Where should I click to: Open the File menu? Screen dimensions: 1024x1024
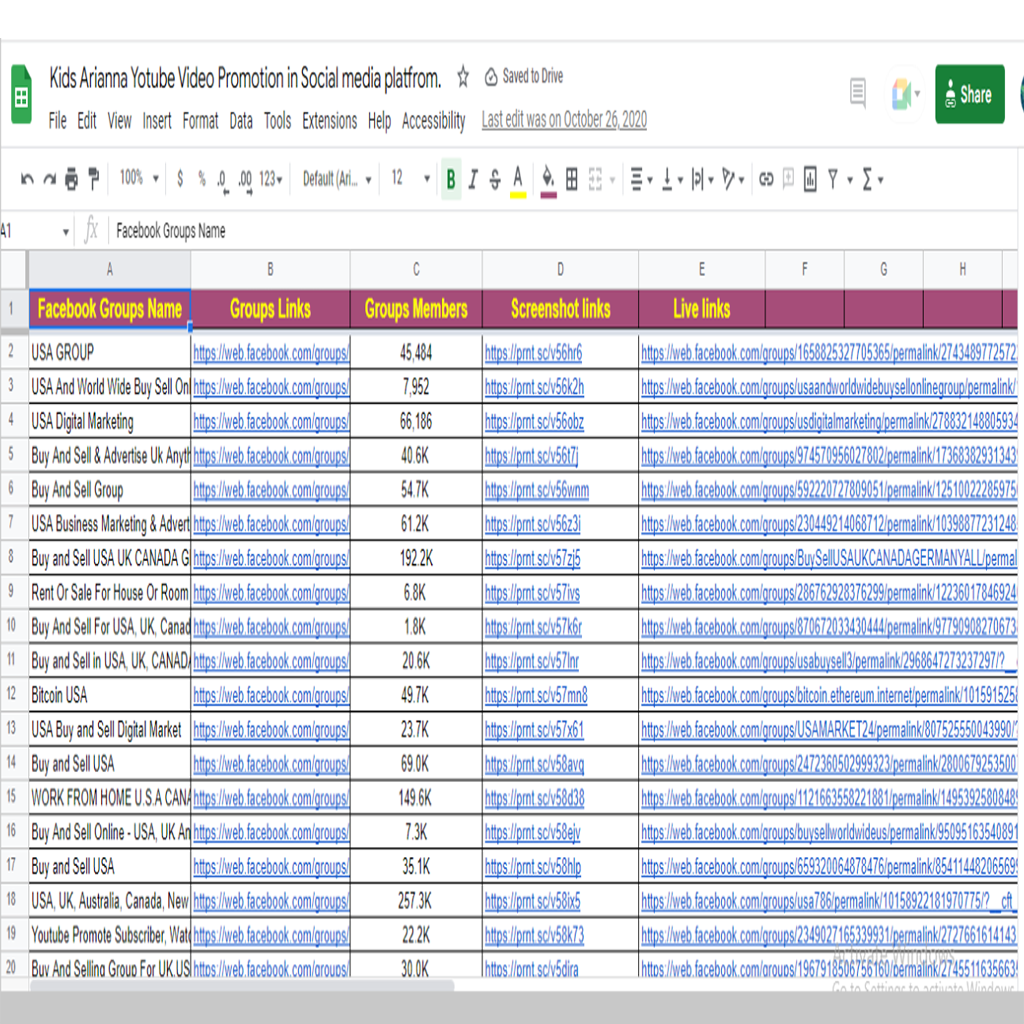point(57,121)
